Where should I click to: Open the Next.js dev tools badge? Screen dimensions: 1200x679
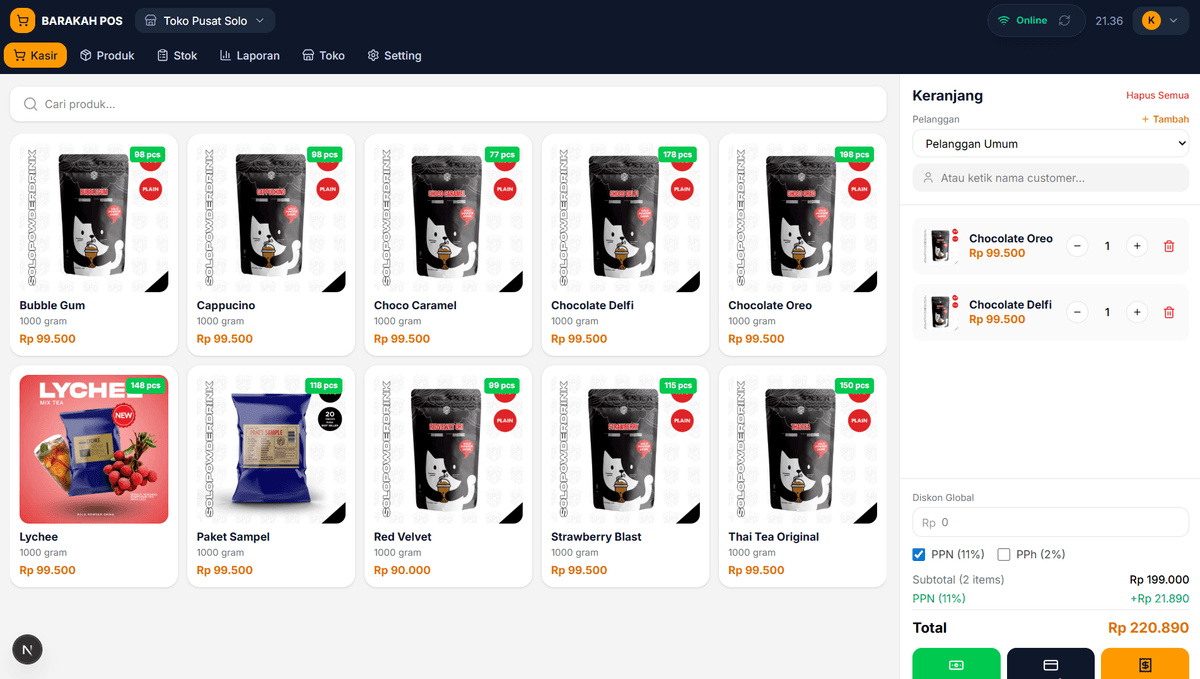point(27,650)
